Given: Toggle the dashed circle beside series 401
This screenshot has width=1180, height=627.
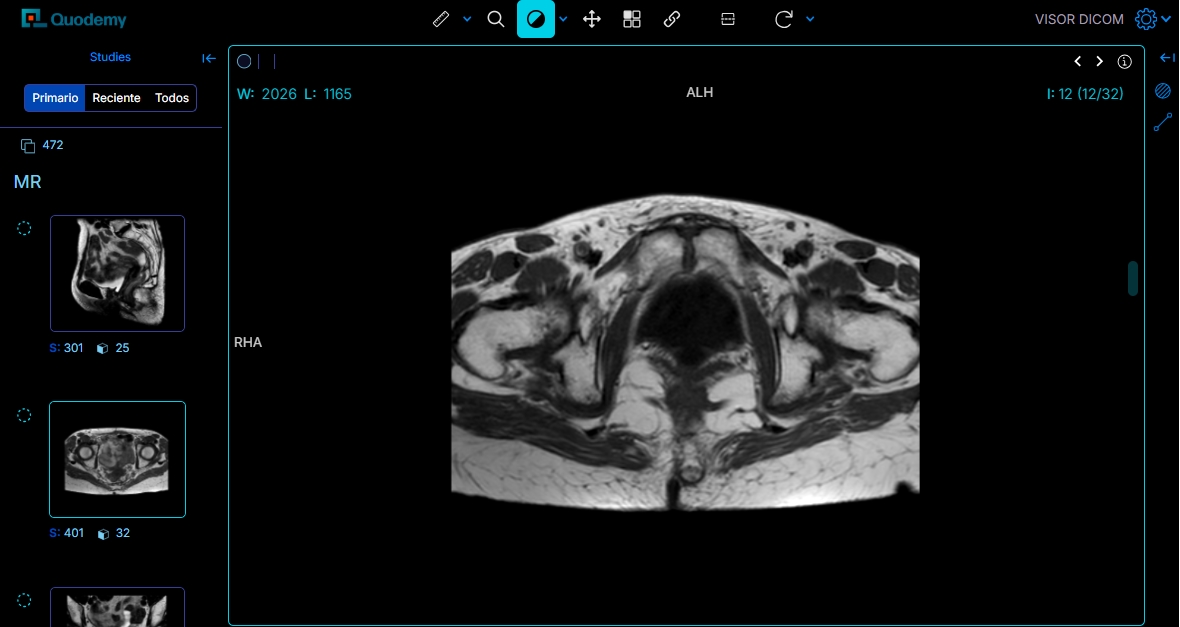Looking at the screenshot, I should click(x=24, y=415).
